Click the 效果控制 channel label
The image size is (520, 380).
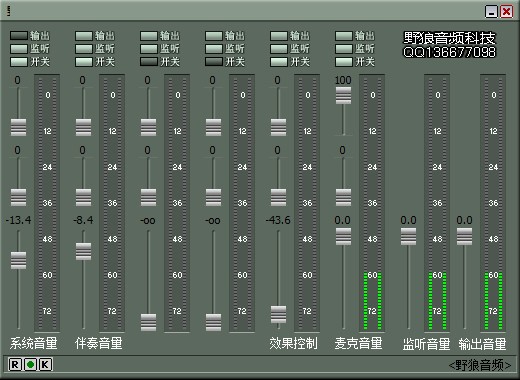coord(293,343)
